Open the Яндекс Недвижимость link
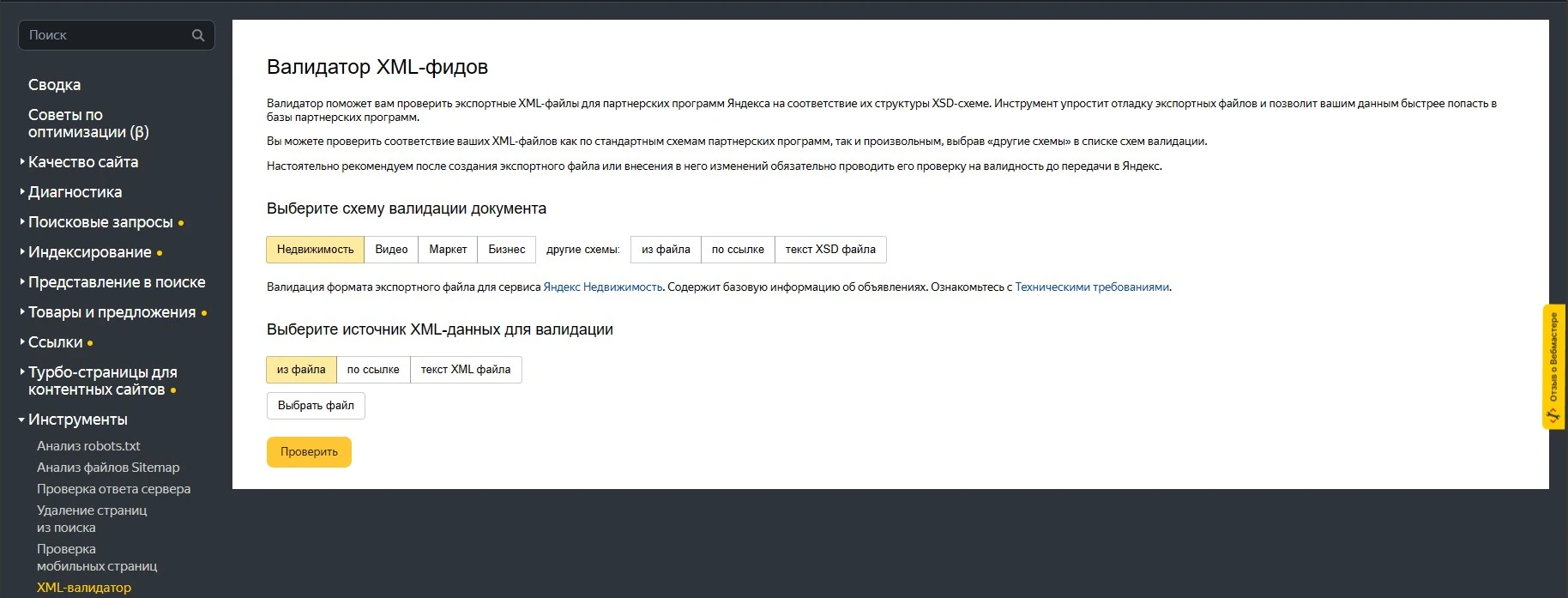 coord(603,287)
